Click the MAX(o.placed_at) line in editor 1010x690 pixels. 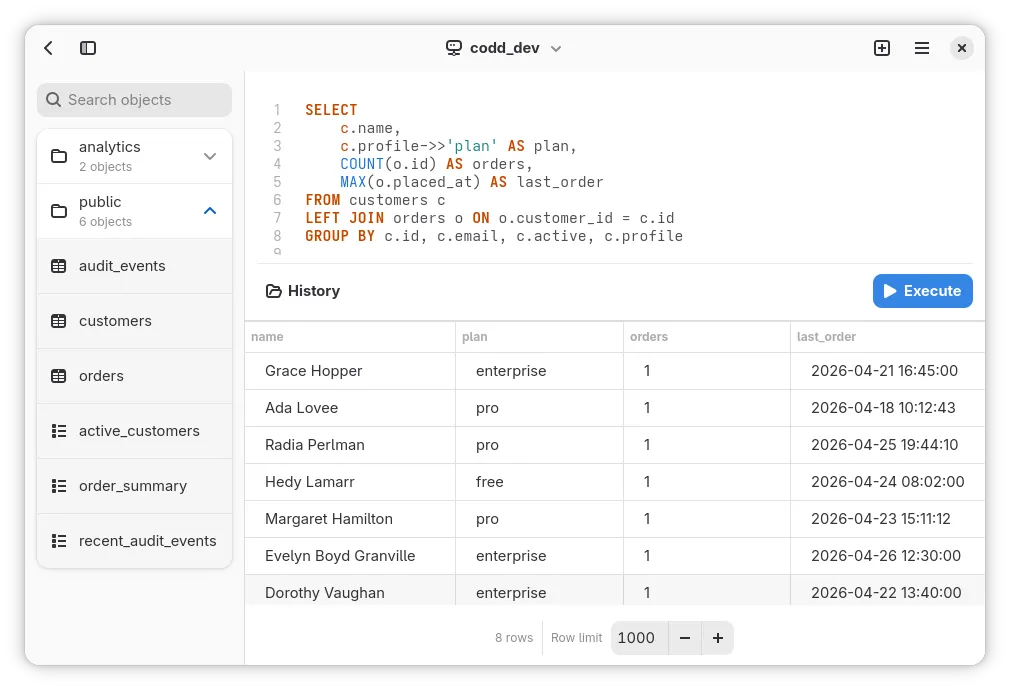472,182
